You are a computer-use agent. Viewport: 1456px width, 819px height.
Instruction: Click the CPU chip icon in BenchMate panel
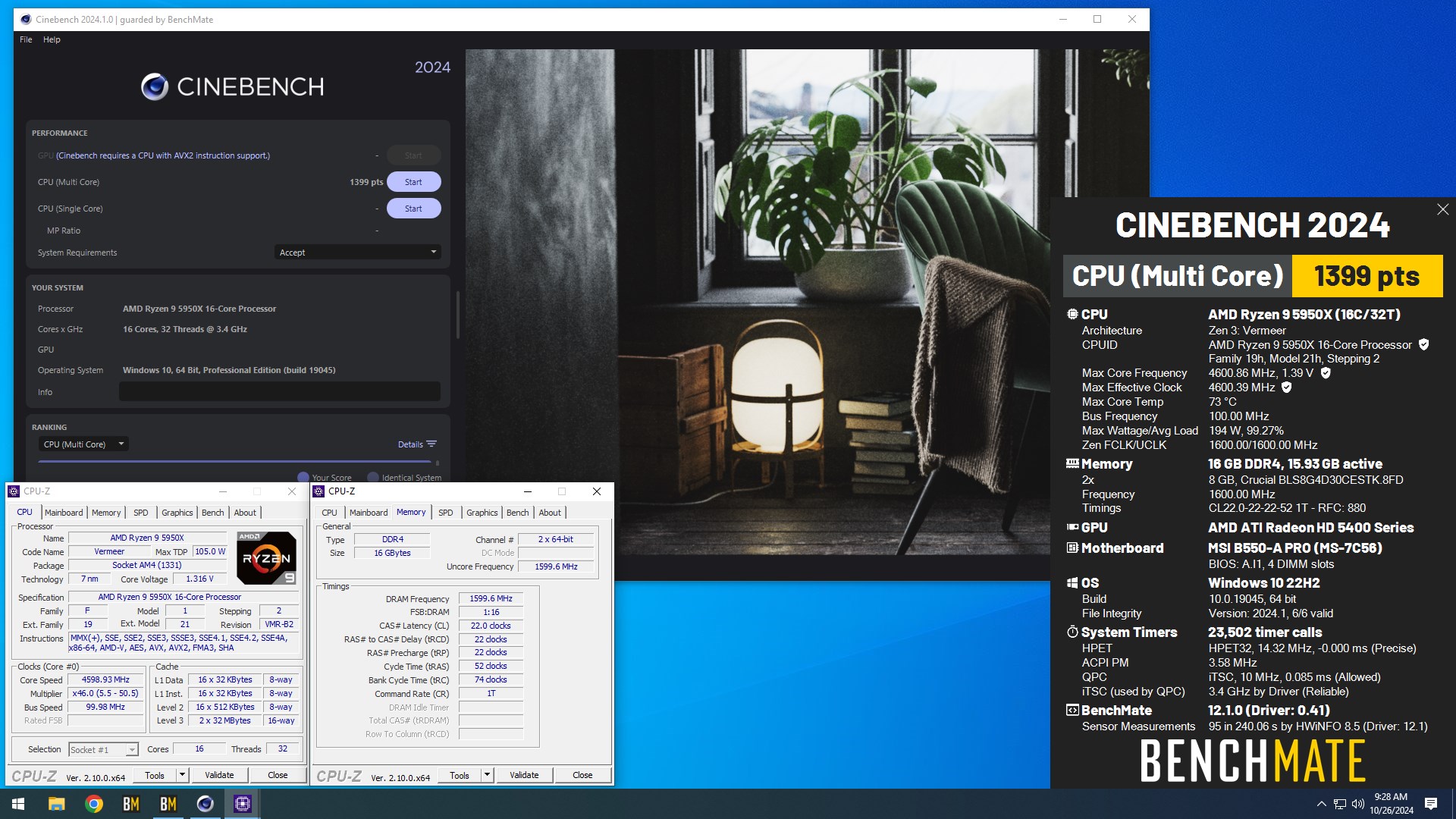1072,314
